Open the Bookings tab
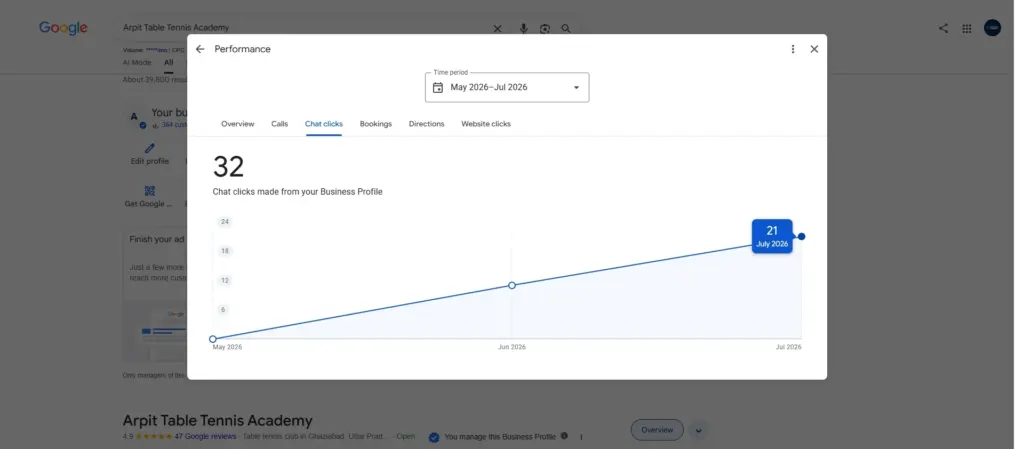 point(376,124)
